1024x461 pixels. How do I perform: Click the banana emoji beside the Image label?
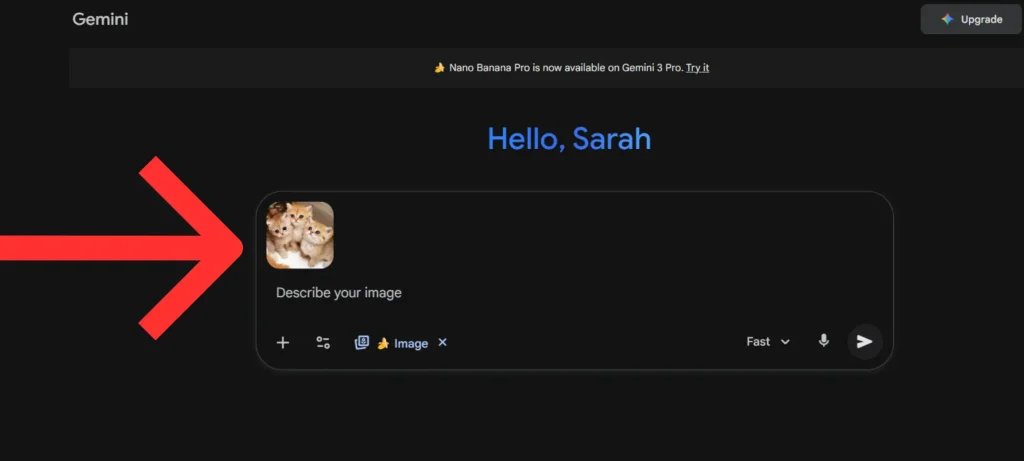(383, 344)
